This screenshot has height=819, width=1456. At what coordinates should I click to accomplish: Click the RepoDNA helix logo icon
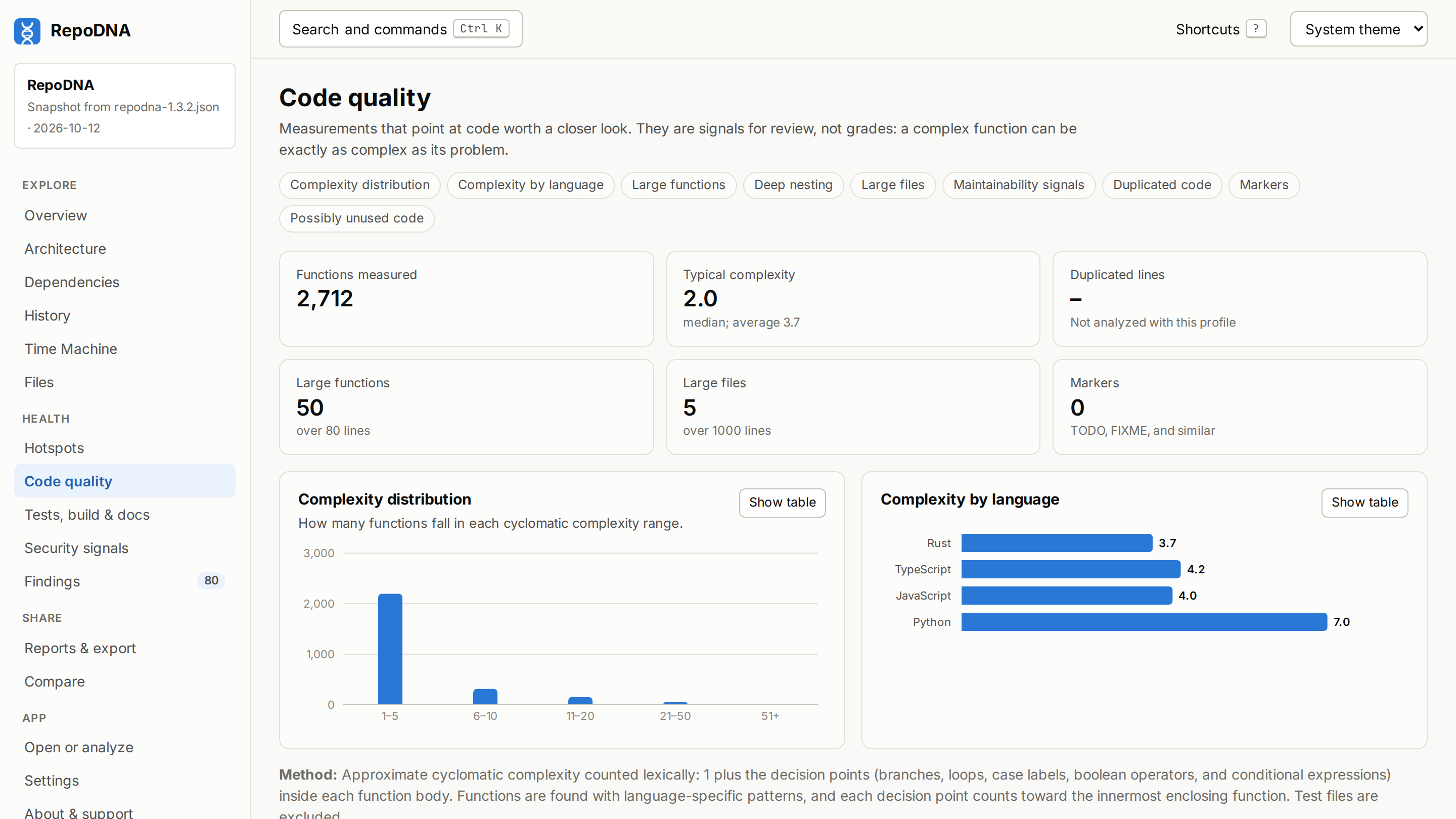tap(27, 30)
